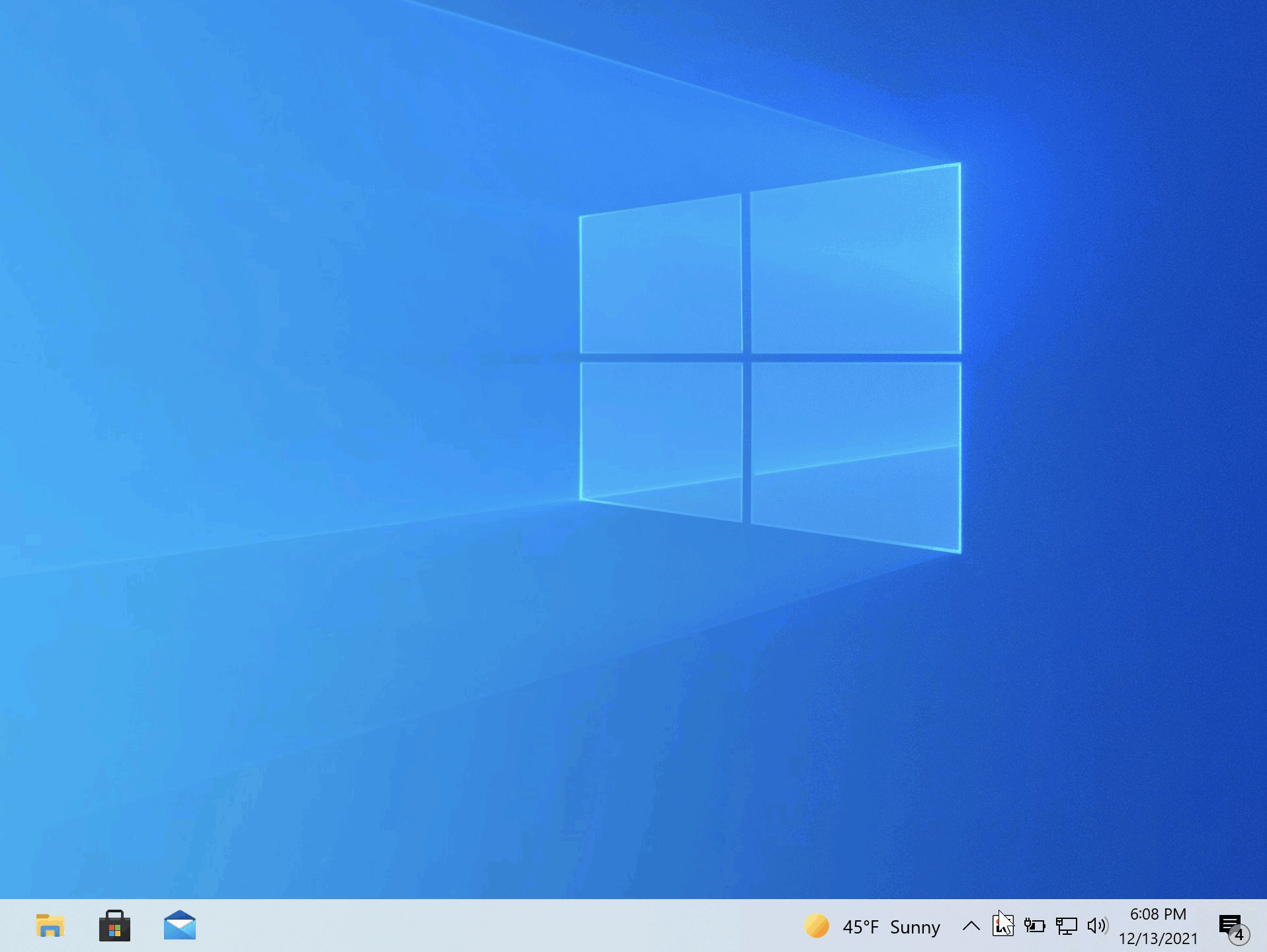Open the Mail app from the taskbar

coord(180,926)
